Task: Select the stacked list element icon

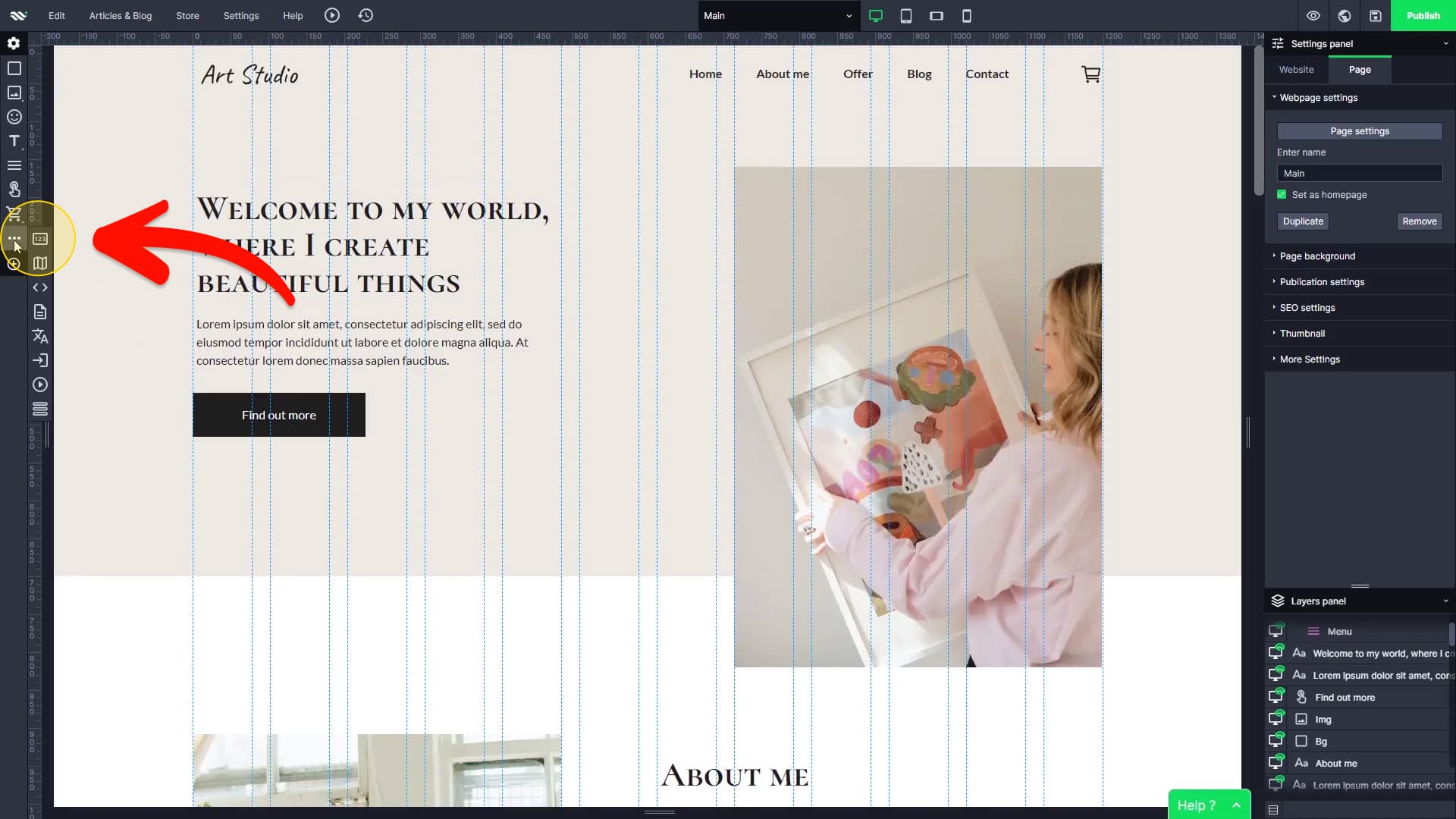Action: [x=40, y=409]
